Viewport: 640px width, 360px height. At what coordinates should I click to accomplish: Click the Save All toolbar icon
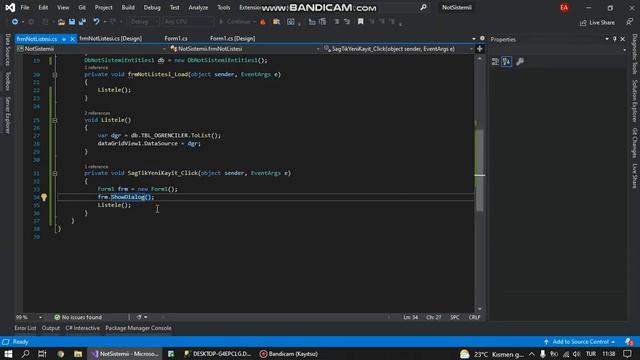(x=82, y=22)
